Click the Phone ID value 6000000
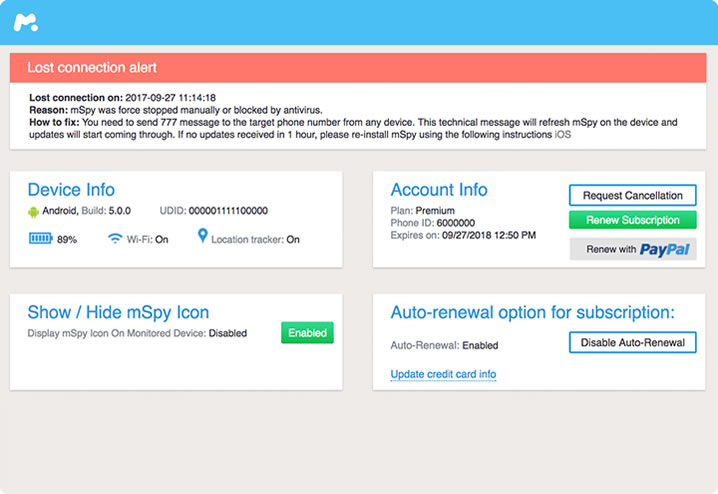The width and height of the screenshot is (718, 494). [456, 223]
